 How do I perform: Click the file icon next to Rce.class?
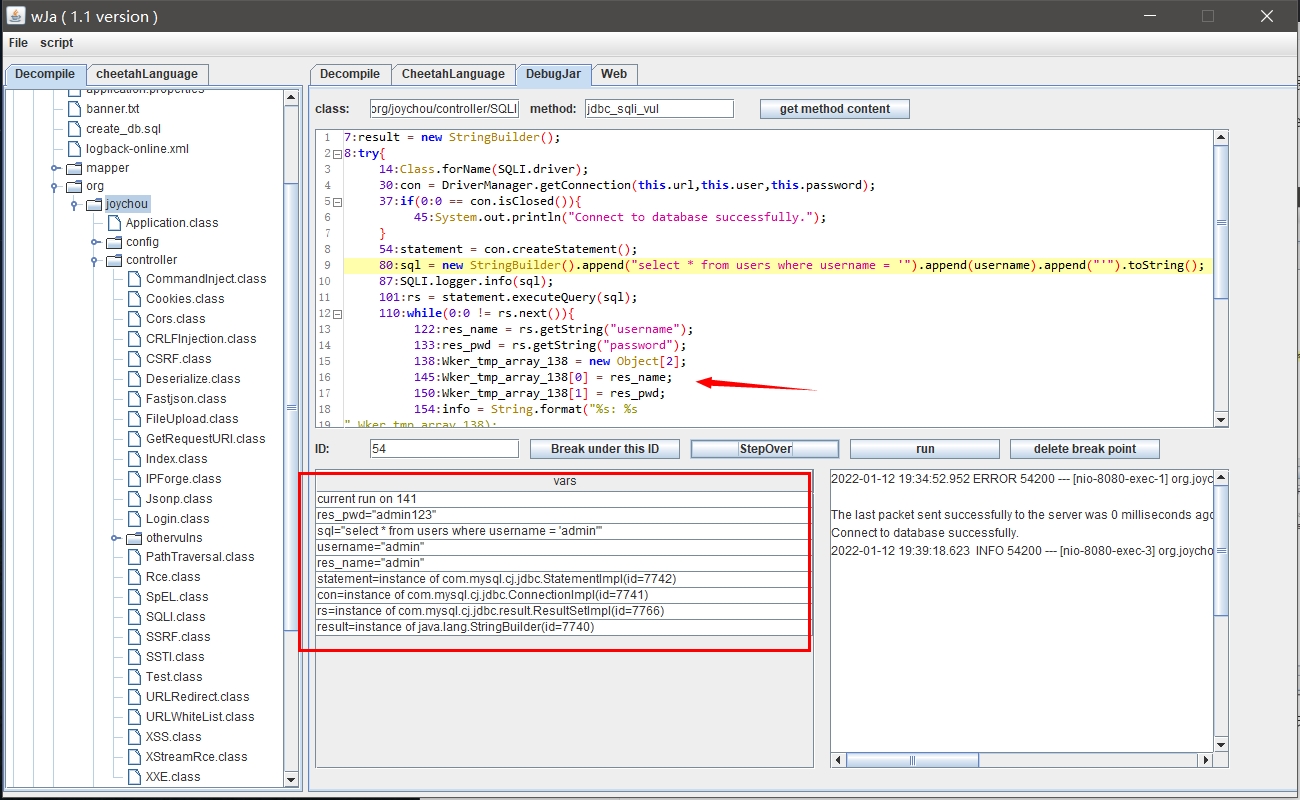pos(135,577)
